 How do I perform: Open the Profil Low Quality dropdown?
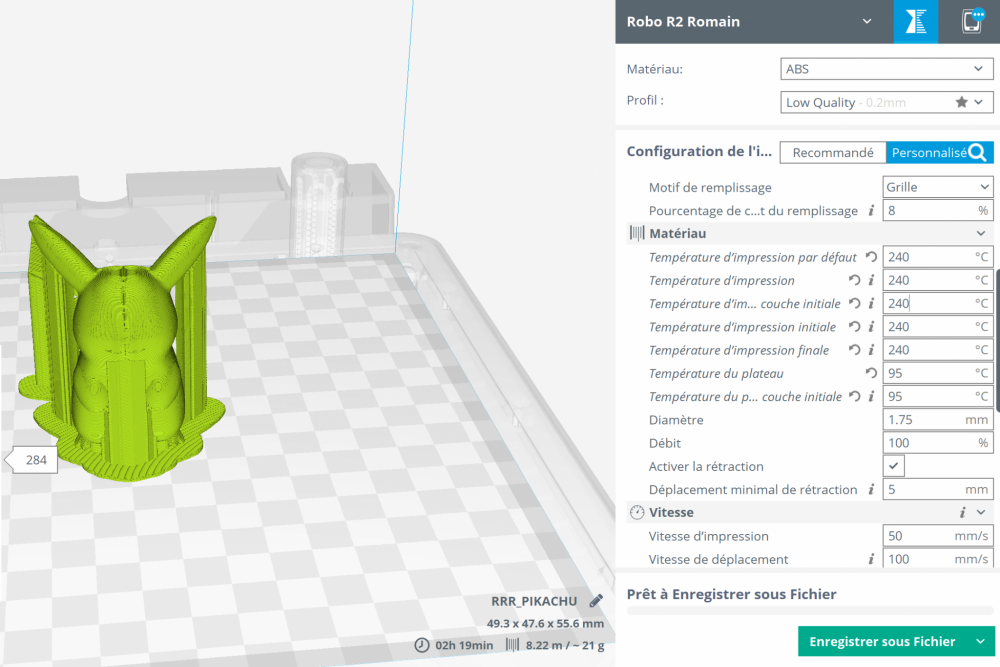click(x=886, y=102)
